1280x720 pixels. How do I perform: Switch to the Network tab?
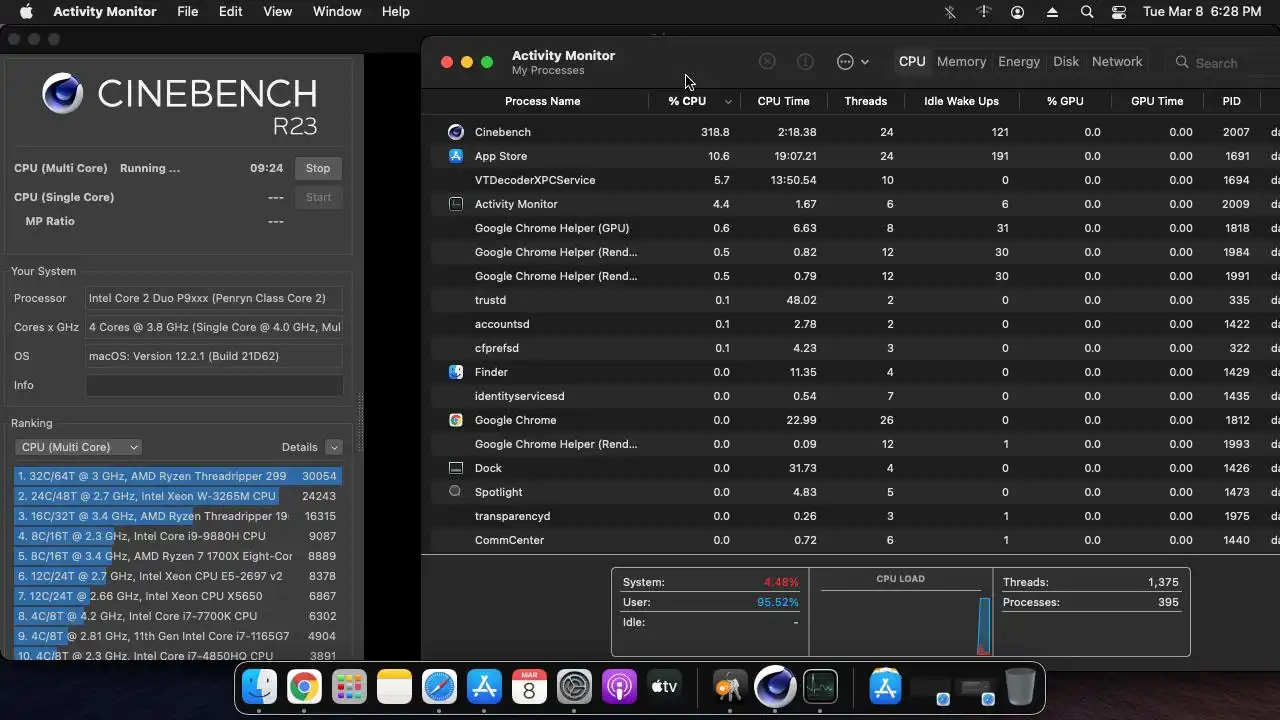pyautogui.click(x=1117, y=61)
